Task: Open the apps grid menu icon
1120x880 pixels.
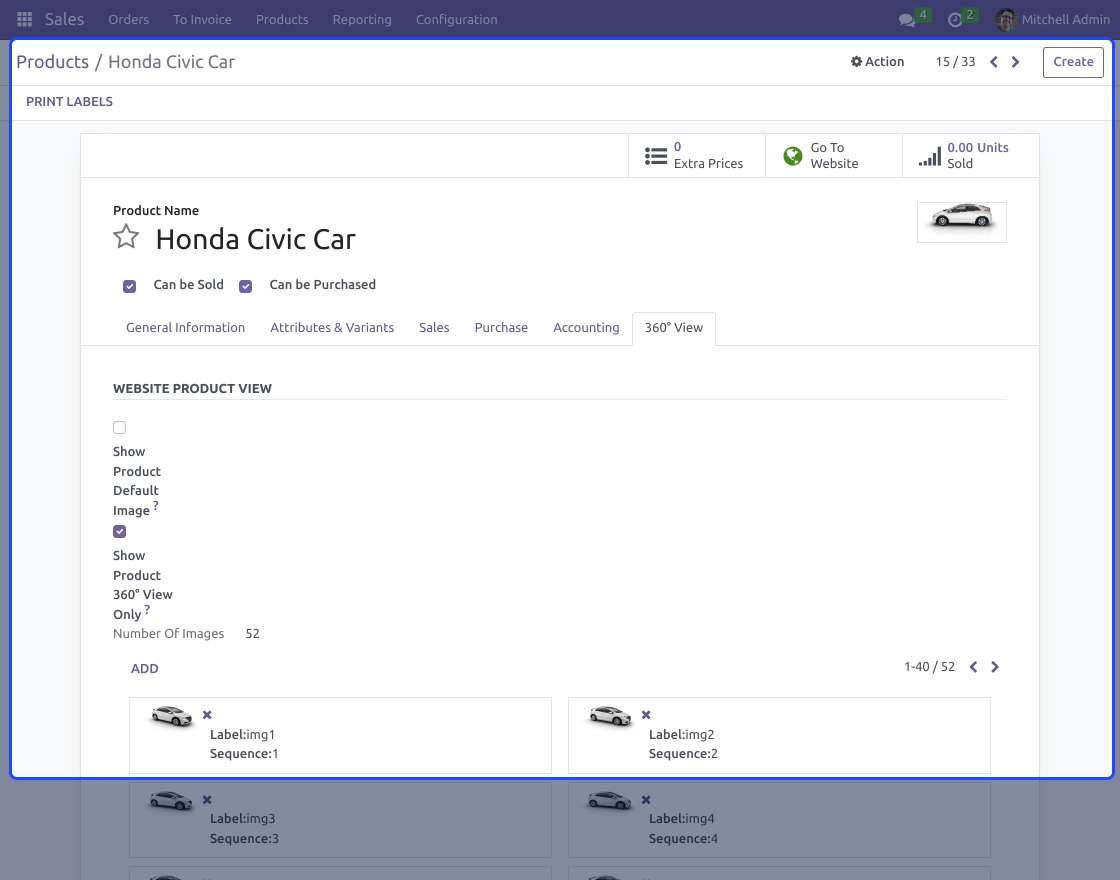Action: [24, 19]
